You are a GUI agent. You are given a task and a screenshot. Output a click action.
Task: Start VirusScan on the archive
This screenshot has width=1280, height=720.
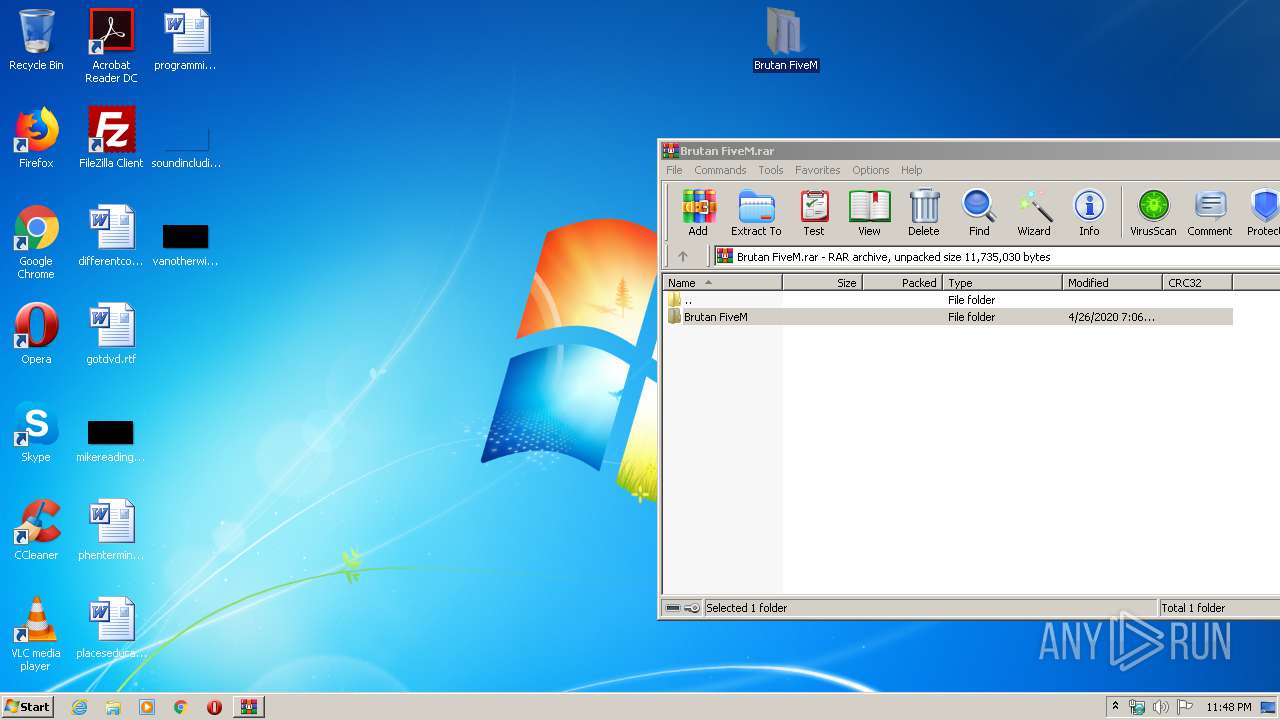1153,213
